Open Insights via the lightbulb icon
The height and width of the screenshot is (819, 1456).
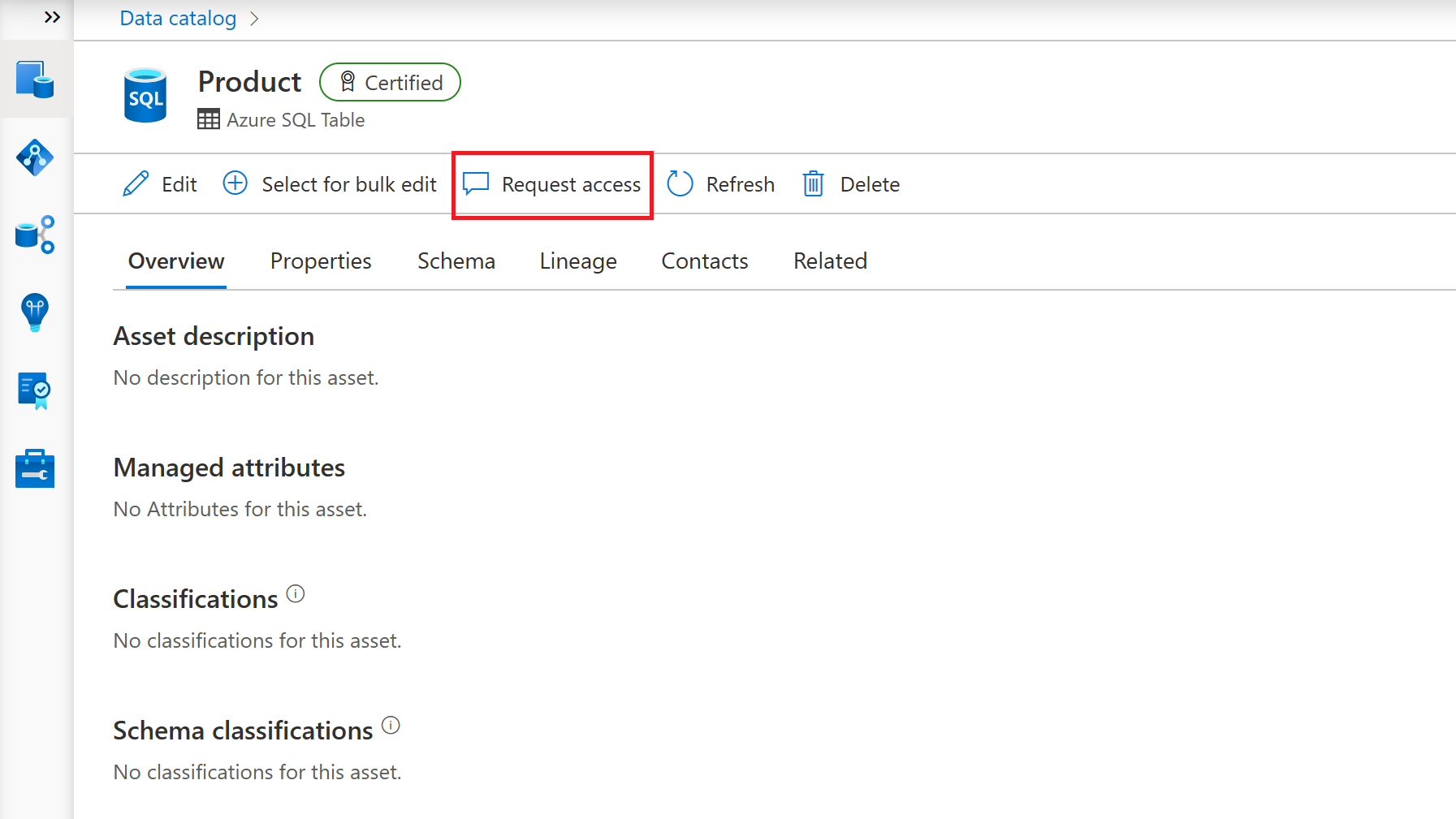pyautogui.click(x=34, y=313)
